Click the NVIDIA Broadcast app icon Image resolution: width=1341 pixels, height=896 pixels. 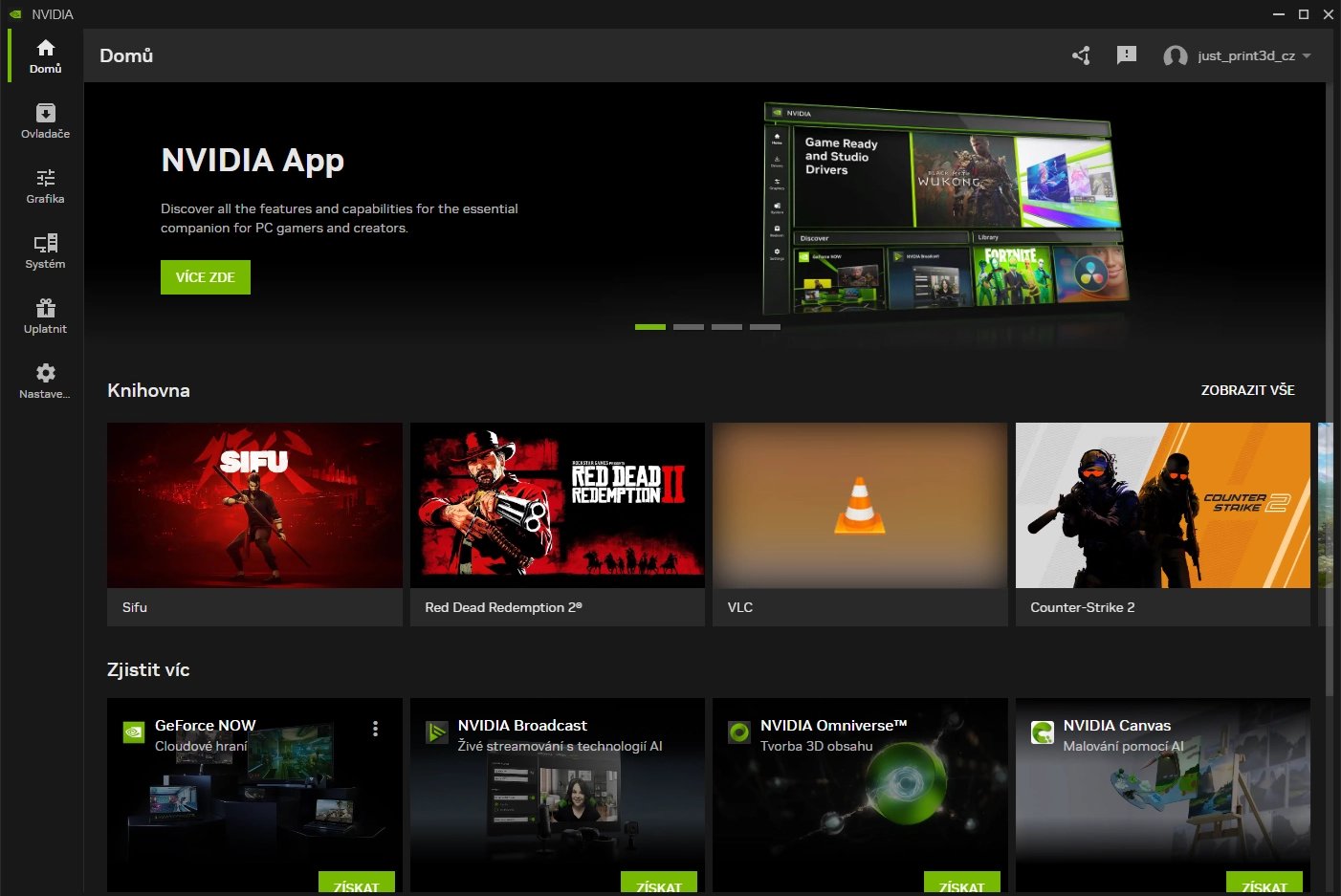pos(437,732)
